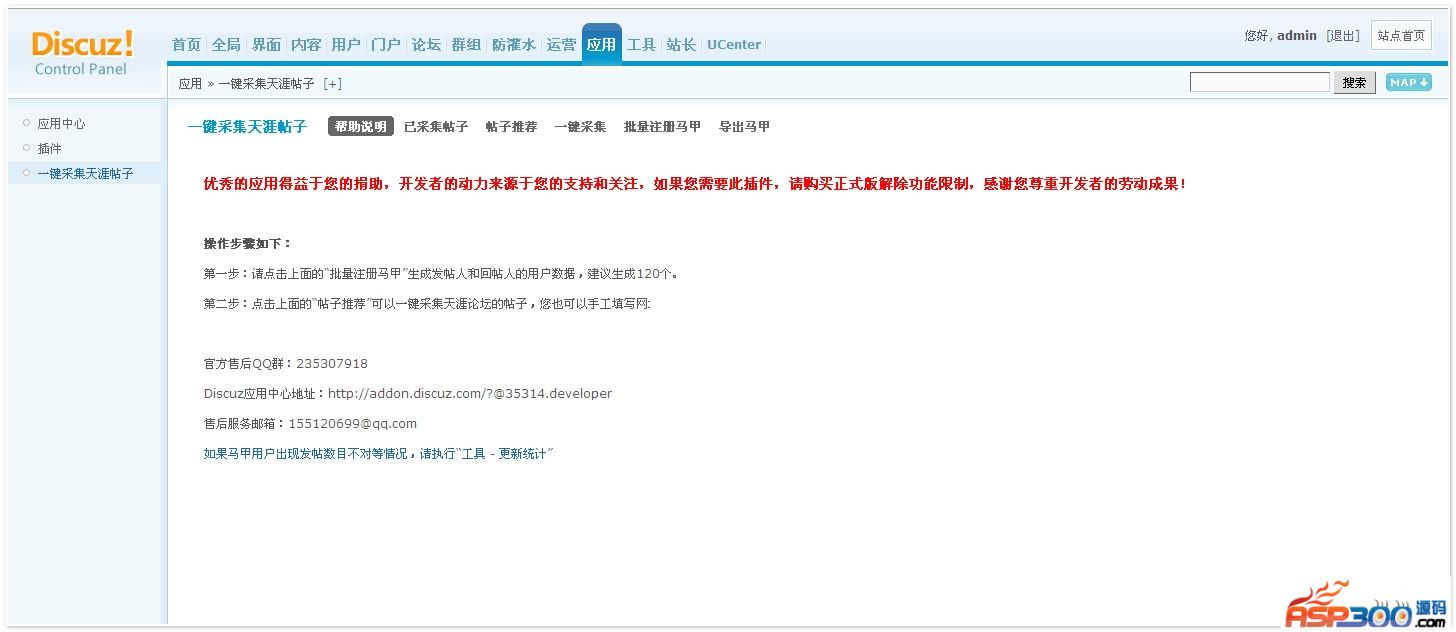Click the 一键采集天涯帖子 page title

pyautogui.click(x=247, y=127)
